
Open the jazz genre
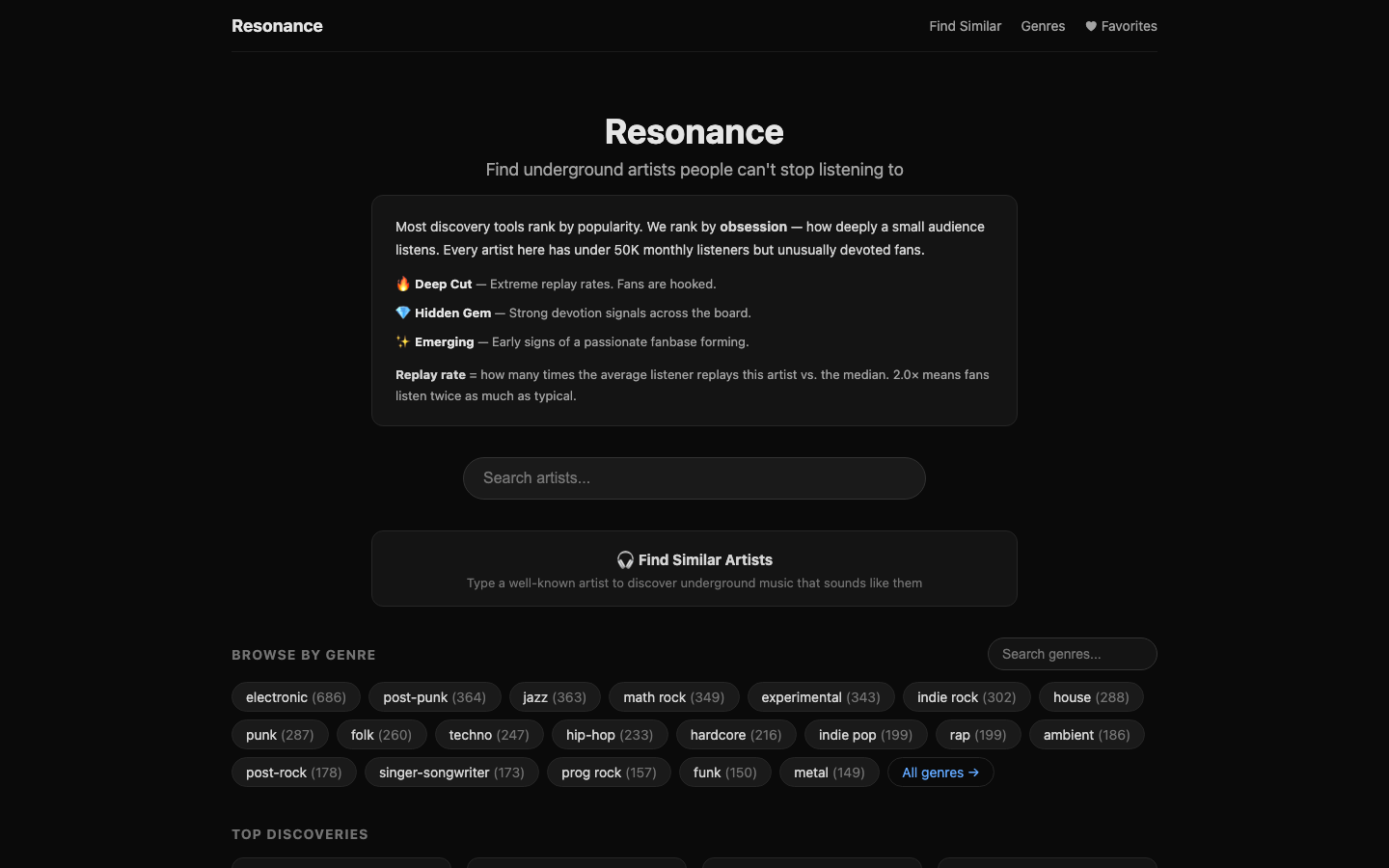pyautogui.click(x=554, y=697)
